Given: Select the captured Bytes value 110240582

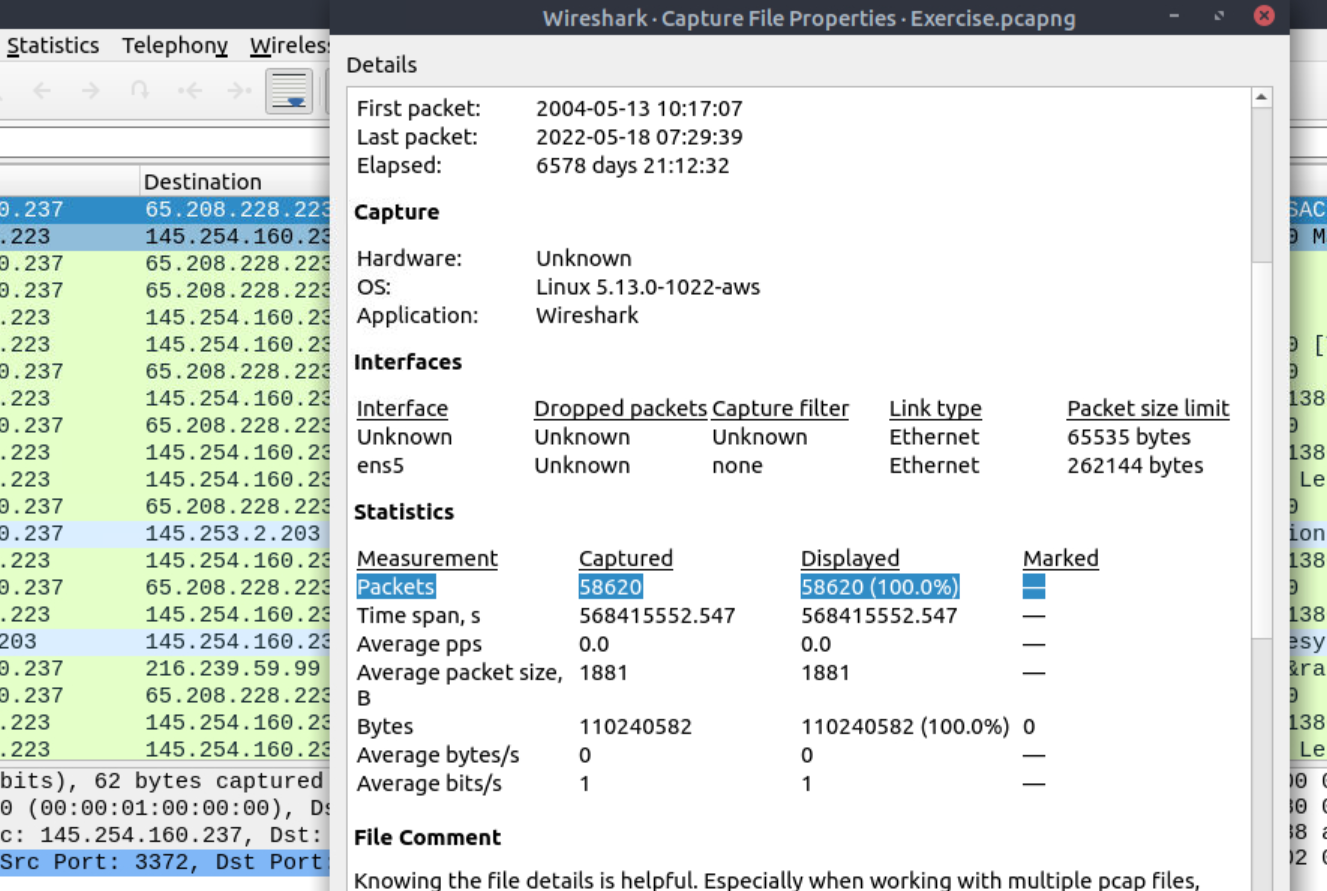Looking at the screenshot, I should [x=635, y=727].
